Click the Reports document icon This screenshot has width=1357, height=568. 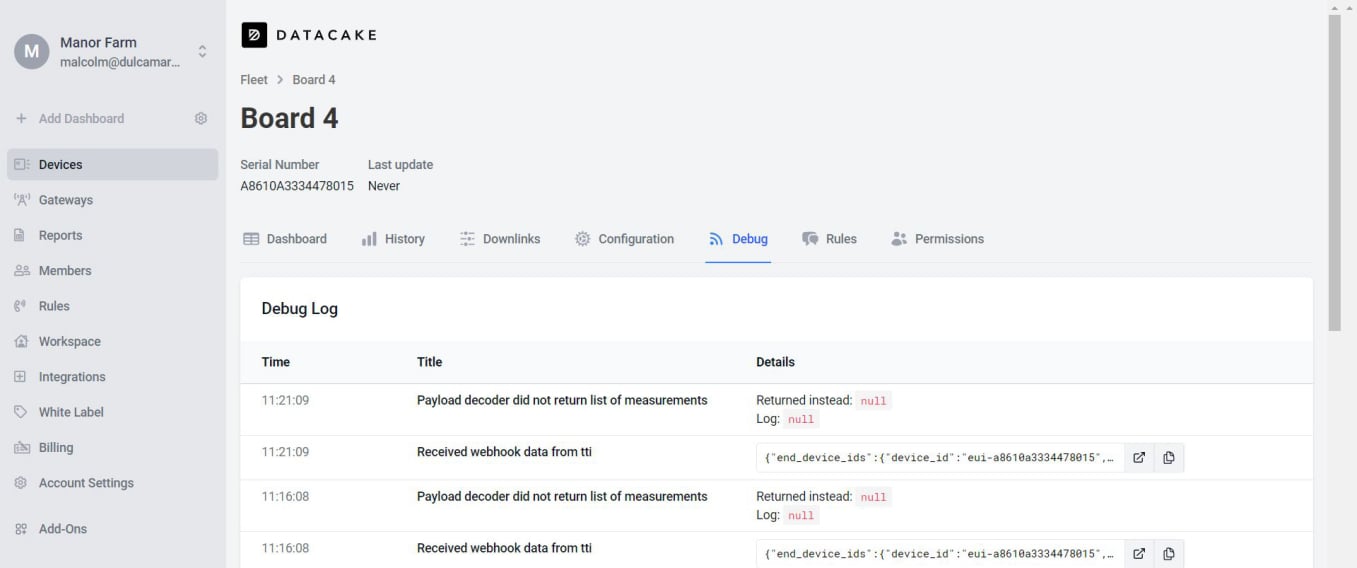tap(19, 235)
